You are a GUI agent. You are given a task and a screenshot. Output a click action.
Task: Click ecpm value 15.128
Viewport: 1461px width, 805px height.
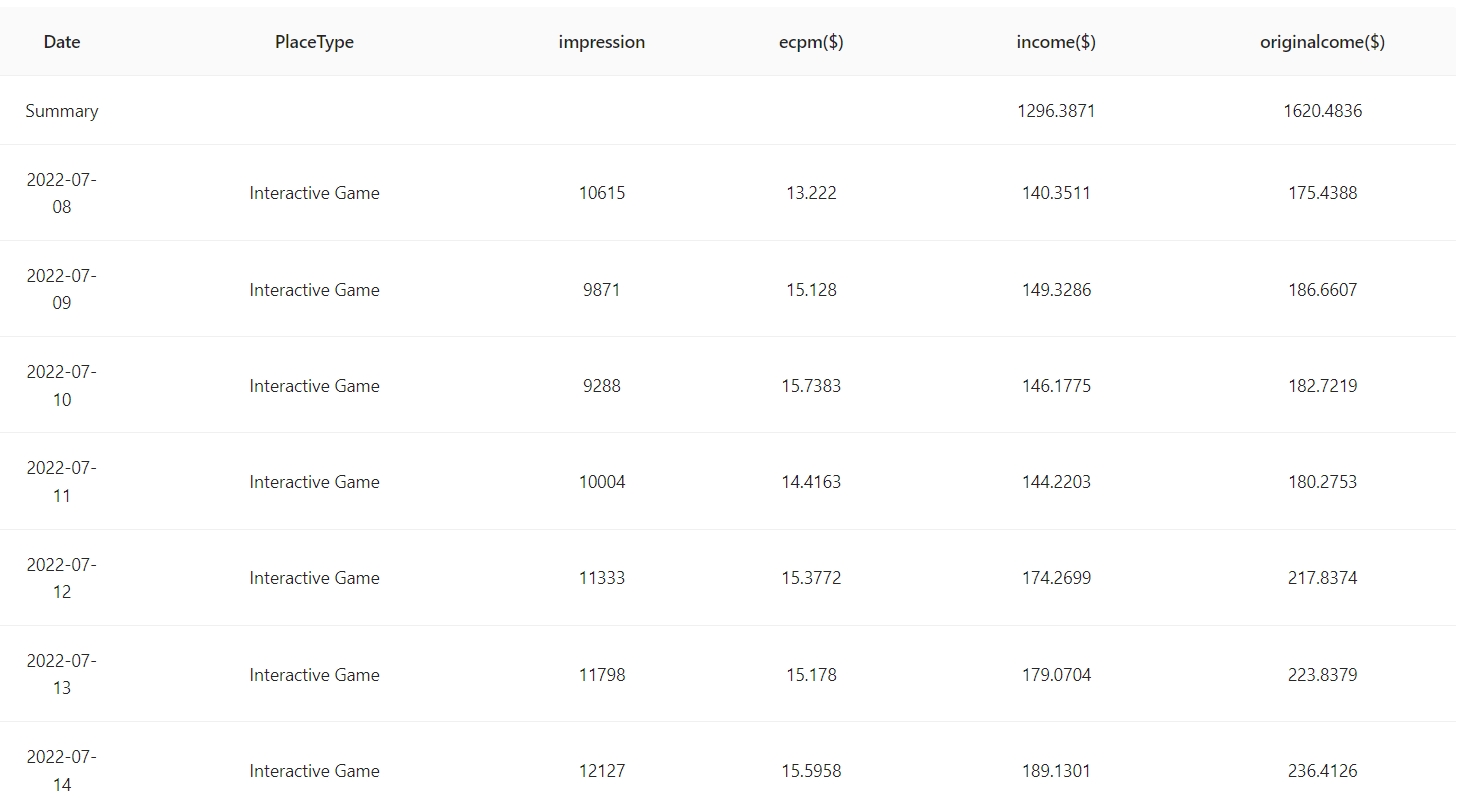[x=811, y=290]
